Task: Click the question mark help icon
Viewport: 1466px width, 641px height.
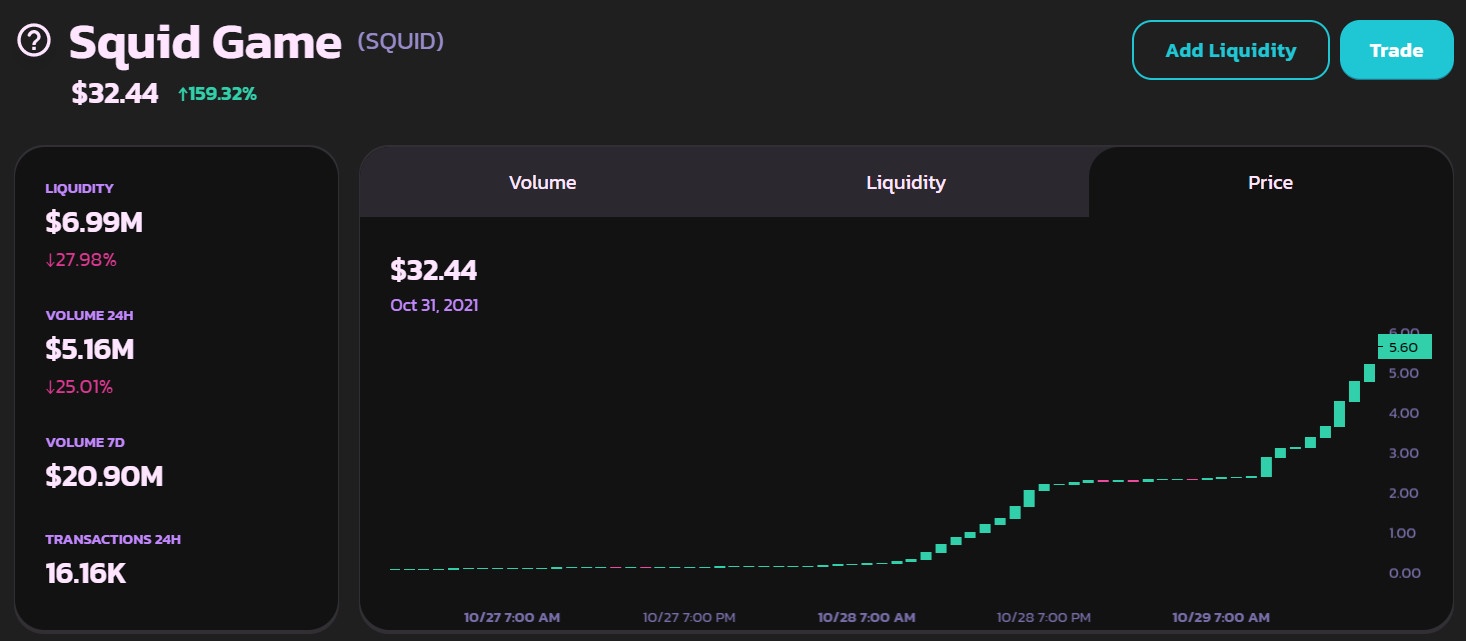Action: 33,42
